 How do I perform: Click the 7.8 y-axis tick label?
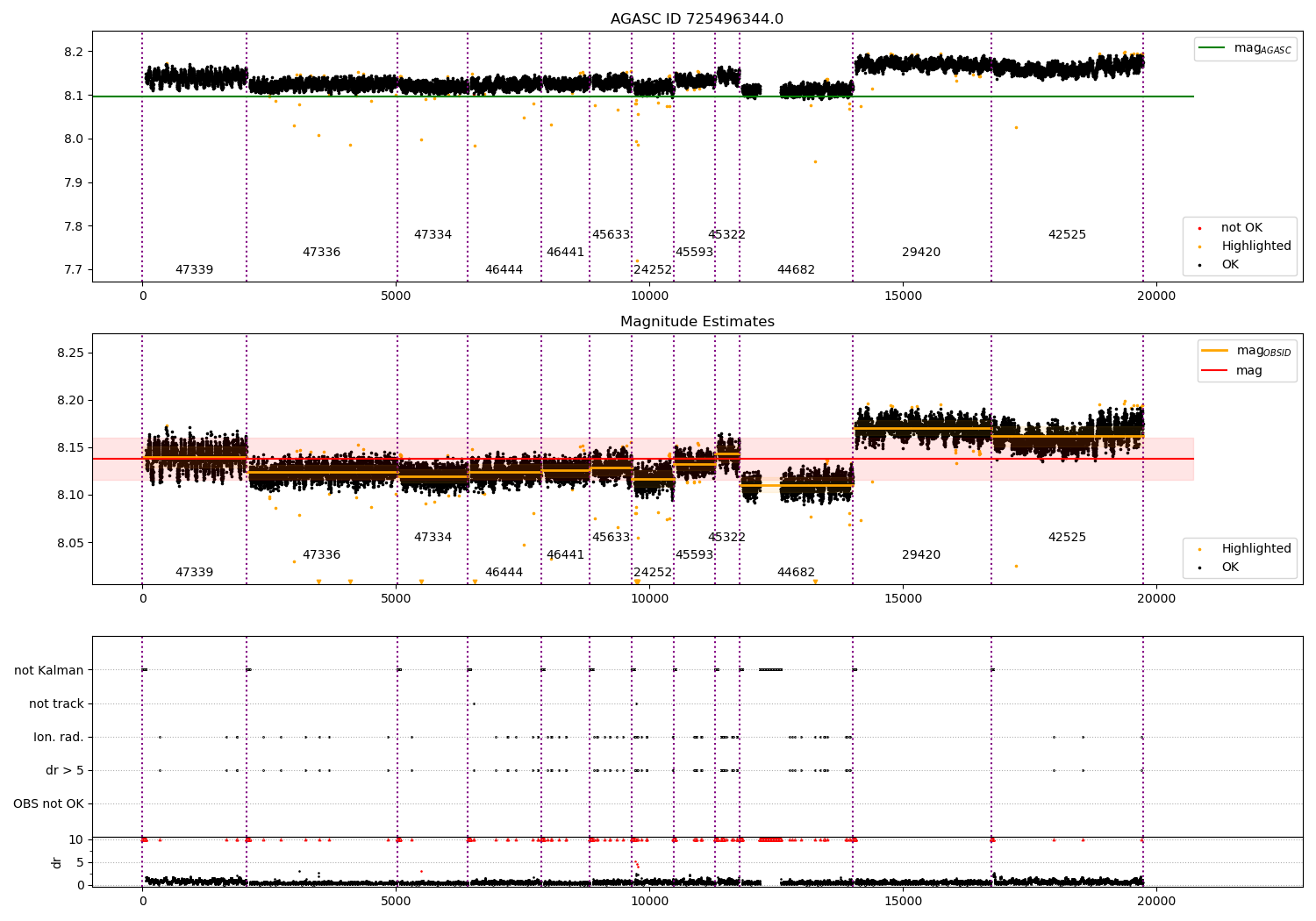(74, 226)
